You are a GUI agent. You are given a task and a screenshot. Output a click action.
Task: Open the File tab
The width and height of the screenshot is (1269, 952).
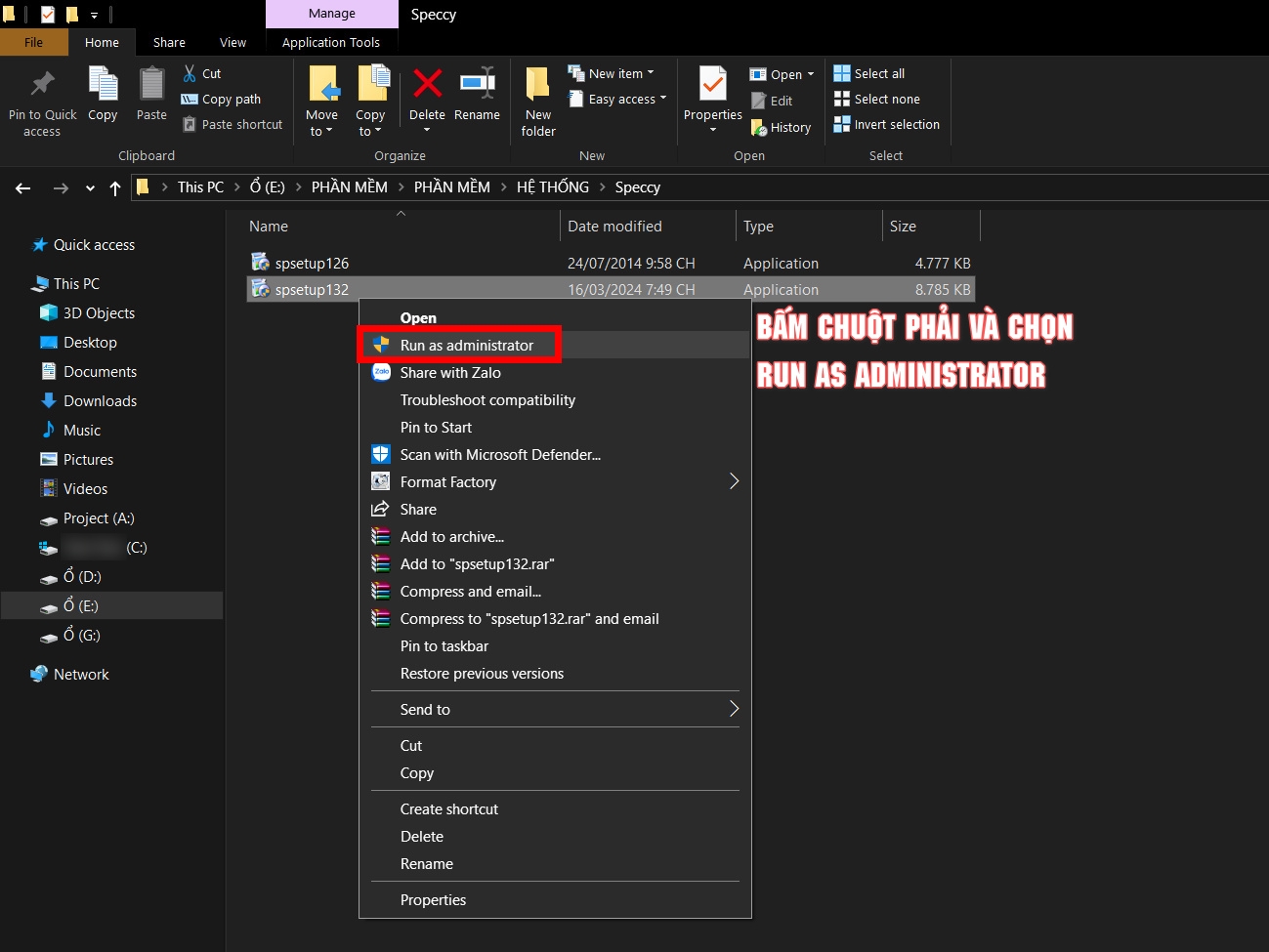coord(34,42)
